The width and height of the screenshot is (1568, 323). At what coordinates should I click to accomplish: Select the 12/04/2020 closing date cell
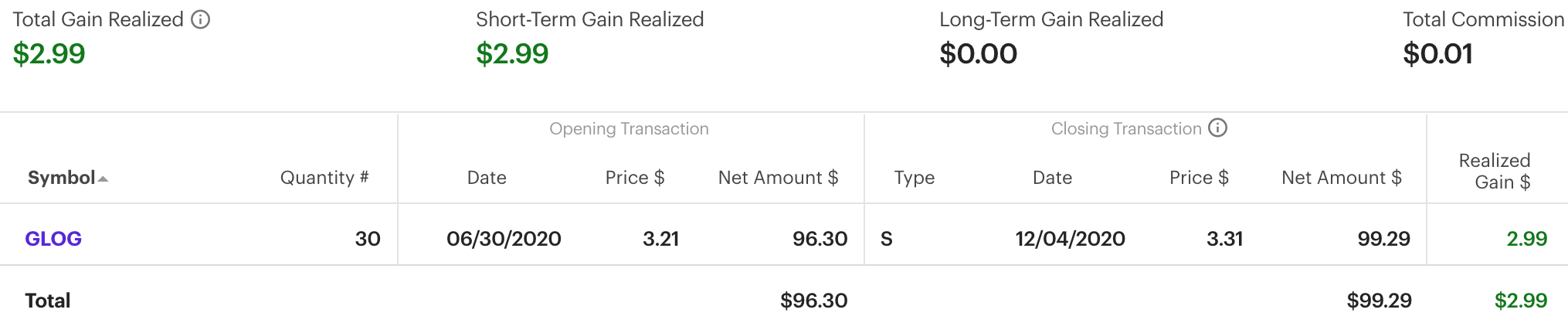1070,239
